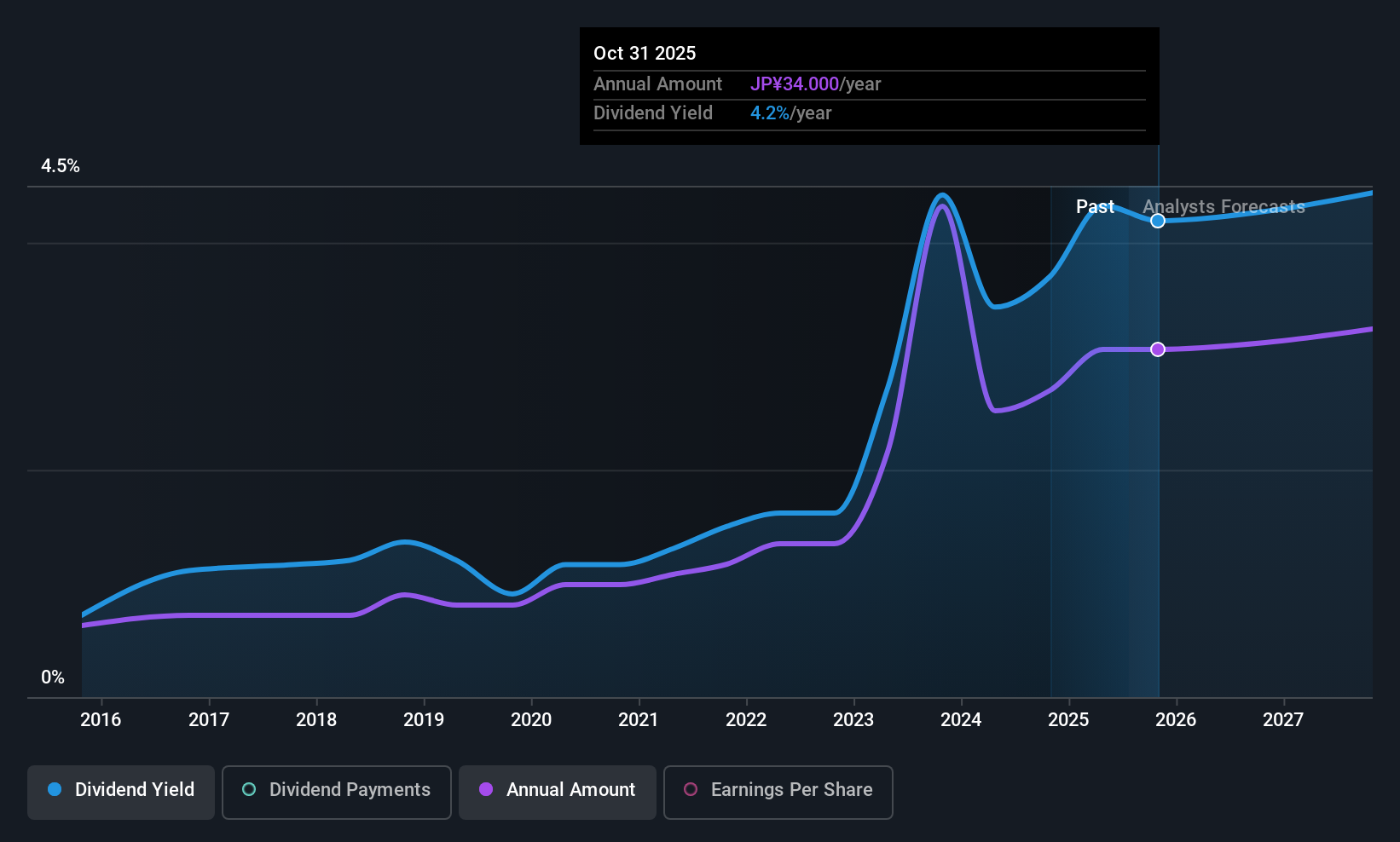Click the 2023 x-axis label

click(853, 720)
